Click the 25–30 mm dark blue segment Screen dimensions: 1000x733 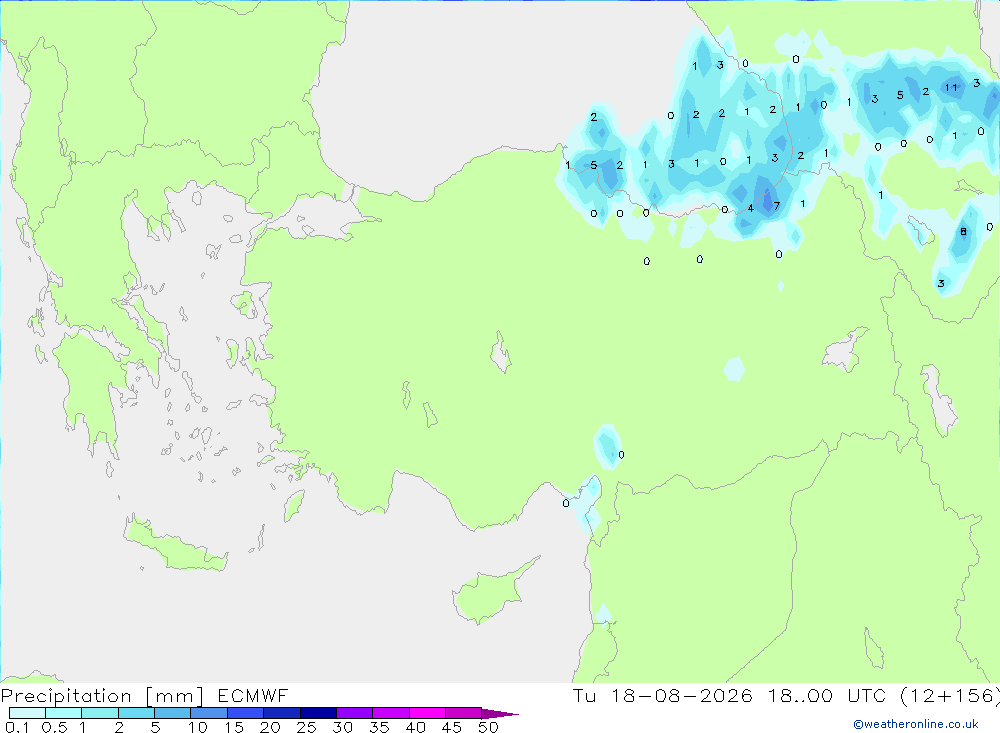tap(318, 713)
